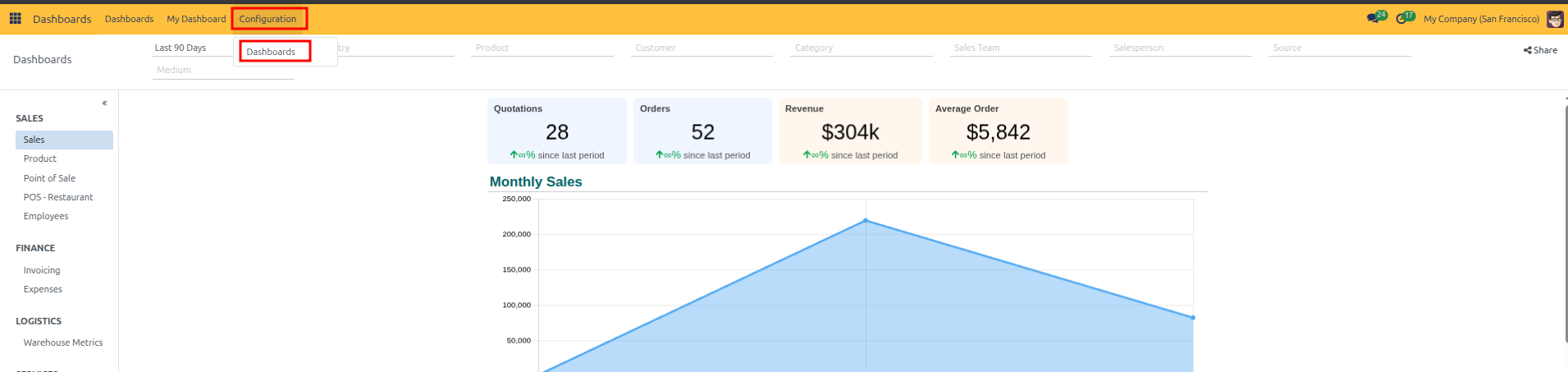Click the rightmost data point on chart
This screenshot has height=372, width=1568.
1193,317
